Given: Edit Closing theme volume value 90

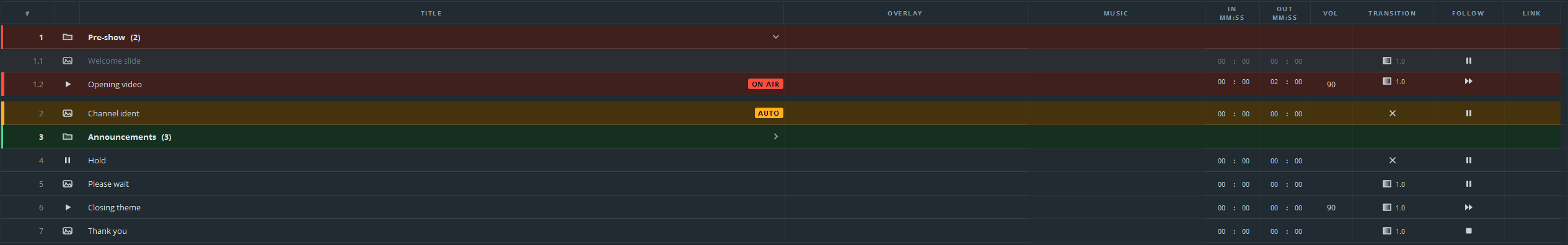Looking at the screenshot, I should point(1331,208).
